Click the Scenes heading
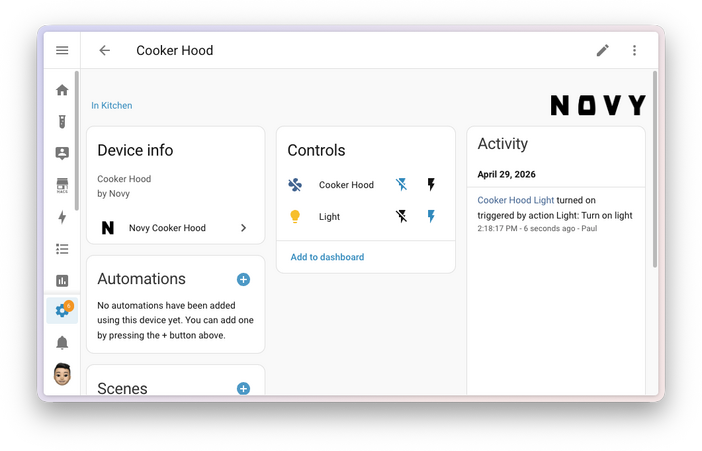 pos(122,388)
